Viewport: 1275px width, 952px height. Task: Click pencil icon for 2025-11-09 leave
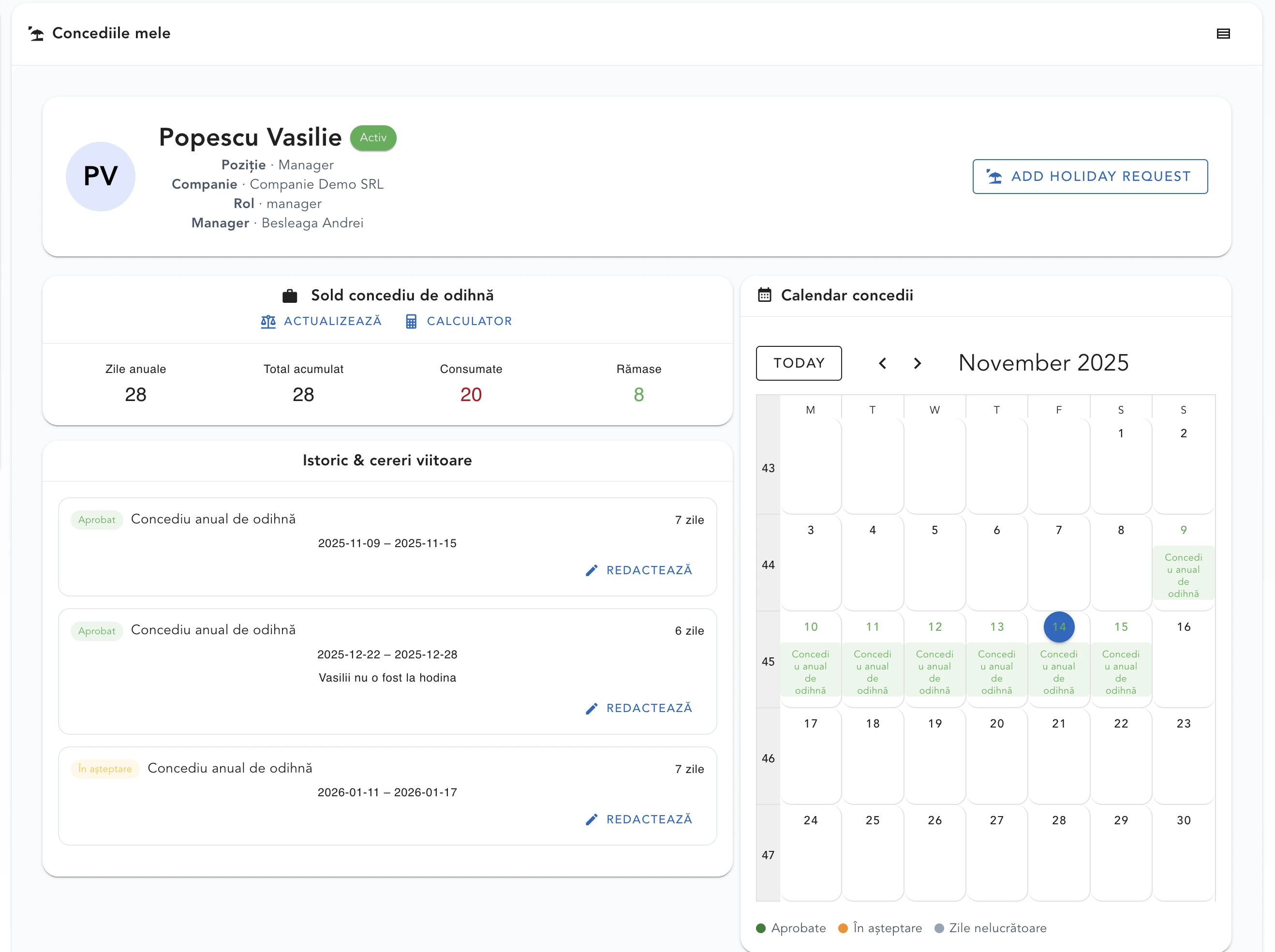(x=592, y=570)
